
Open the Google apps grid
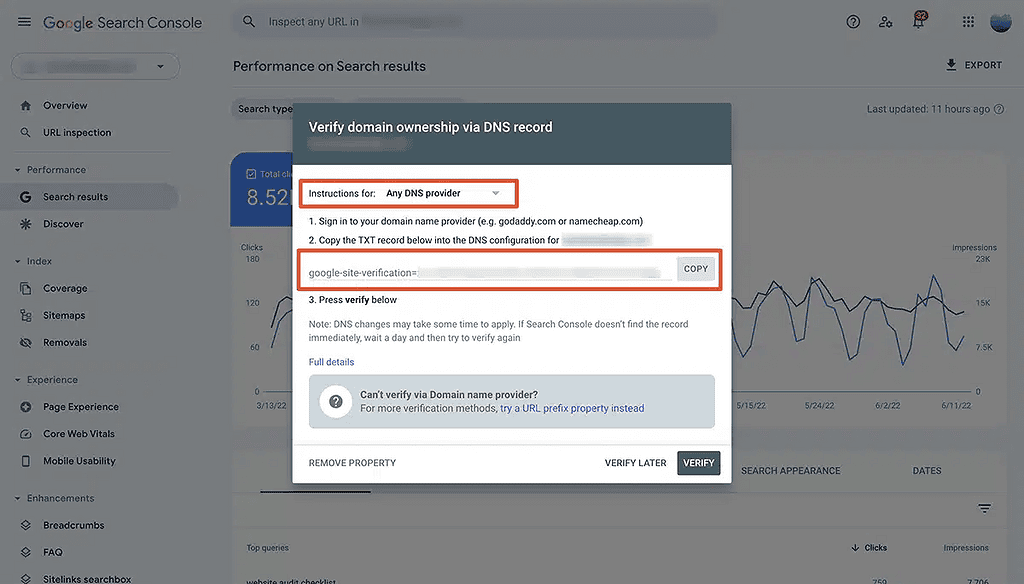(x=968, y=22)
